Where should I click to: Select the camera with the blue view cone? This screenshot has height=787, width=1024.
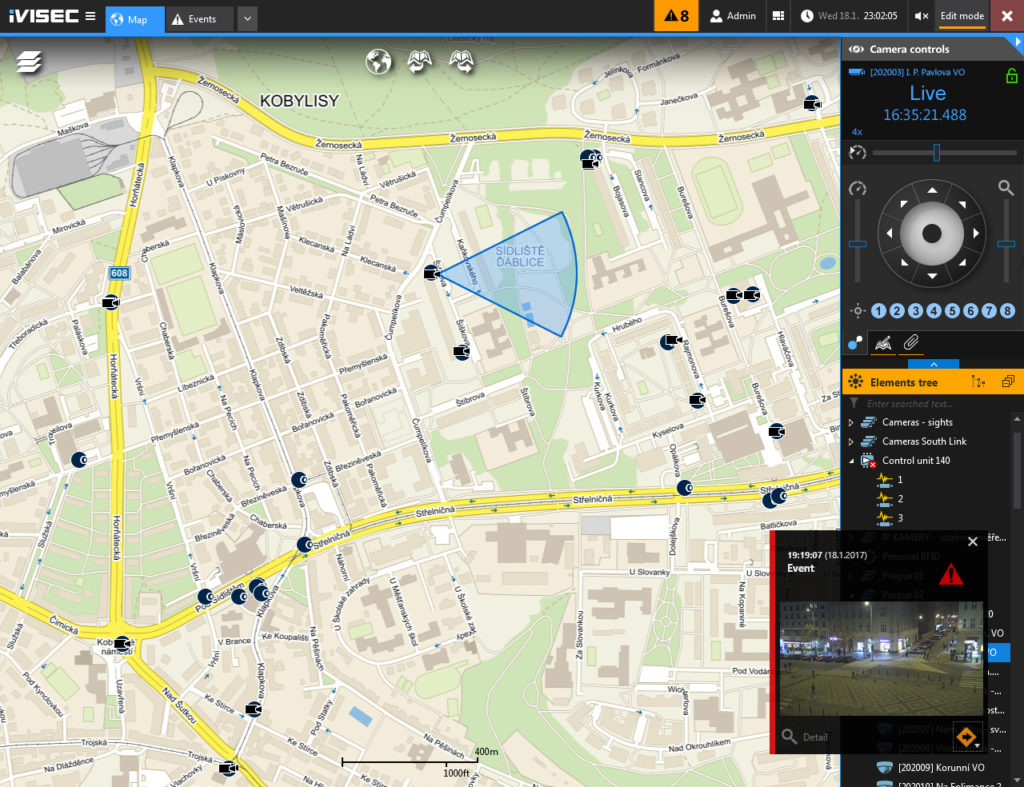click(x=431, y=273)
